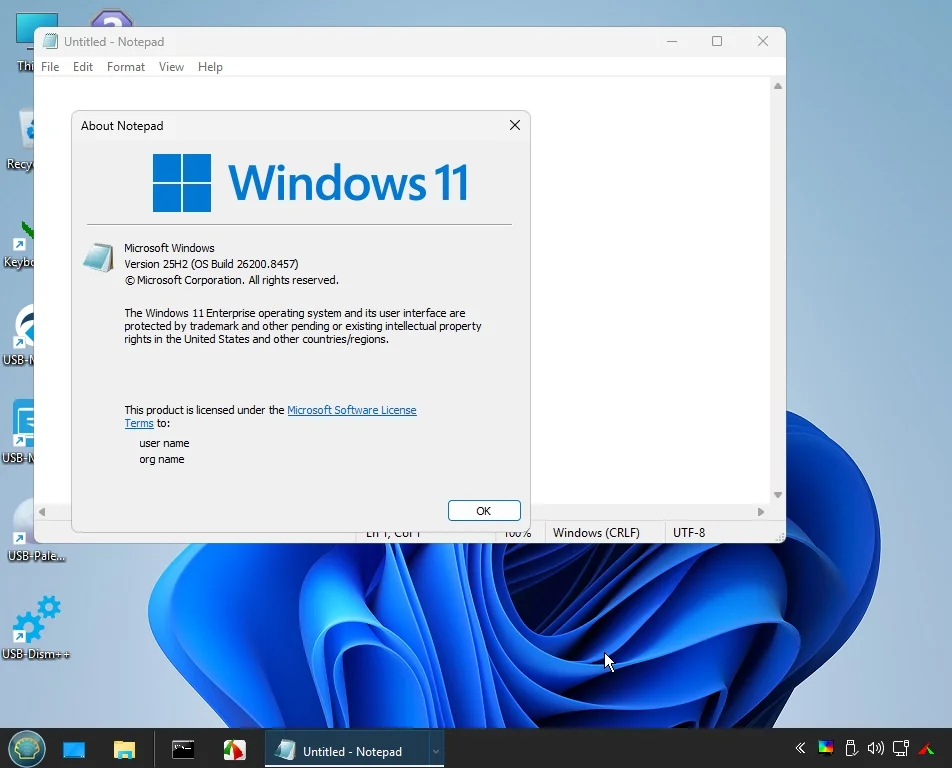Viewport: 952px width, 768px height.
Task: Open the Edit menu in Notepad
Action: pyautogui.click(x=83, y=67)
